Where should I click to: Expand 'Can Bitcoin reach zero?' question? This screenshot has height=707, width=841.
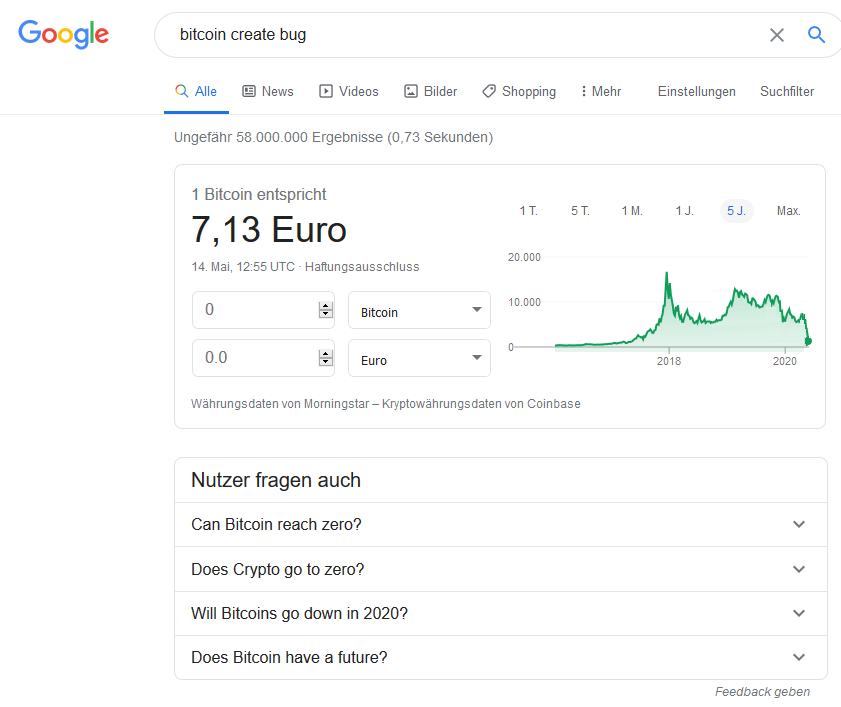point(500,524)
